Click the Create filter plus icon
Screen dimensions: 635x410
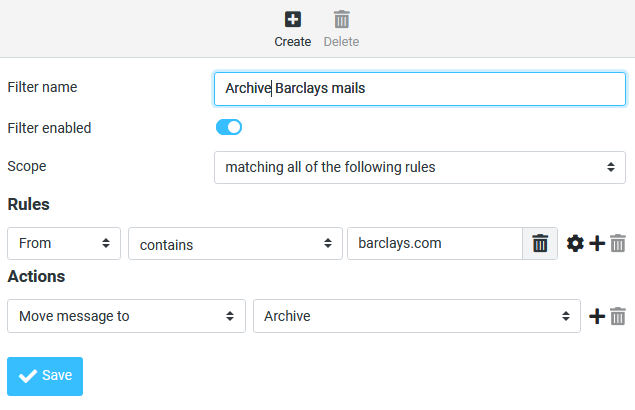click(293, 19)
